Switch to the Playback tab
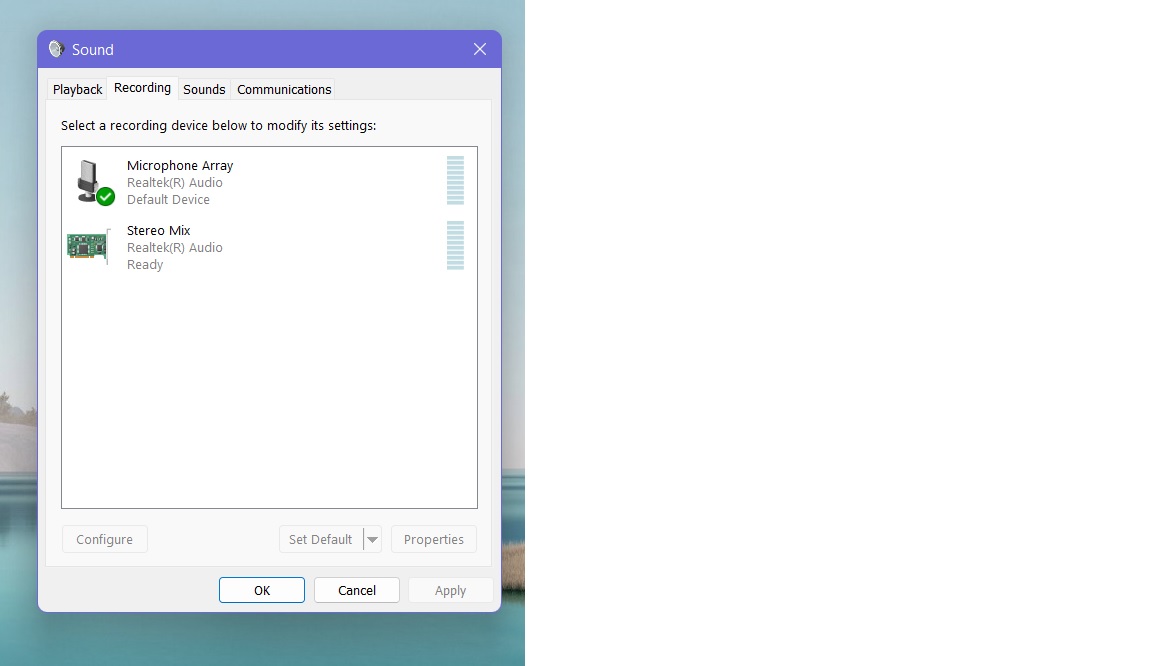Viewport: 1152px width, 666px height. (x=77, y=89)
